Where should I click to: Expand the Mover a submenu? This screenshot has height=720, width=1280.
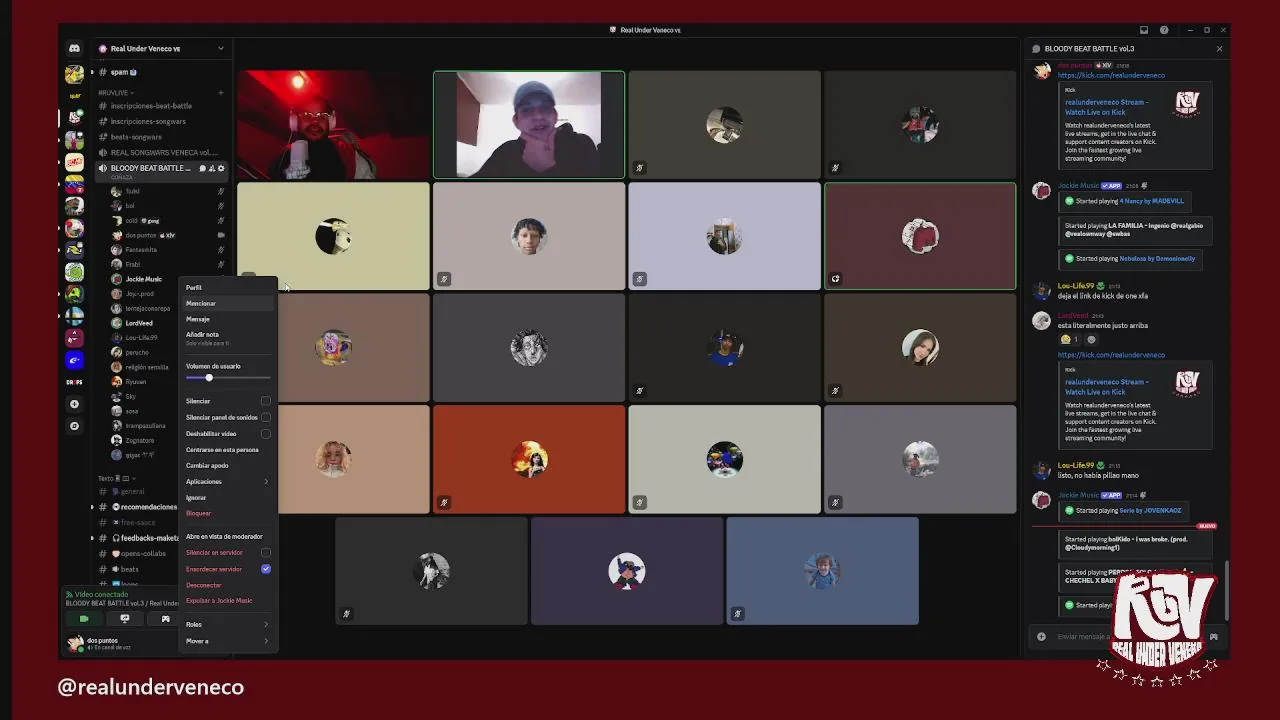tap(227, 641)
